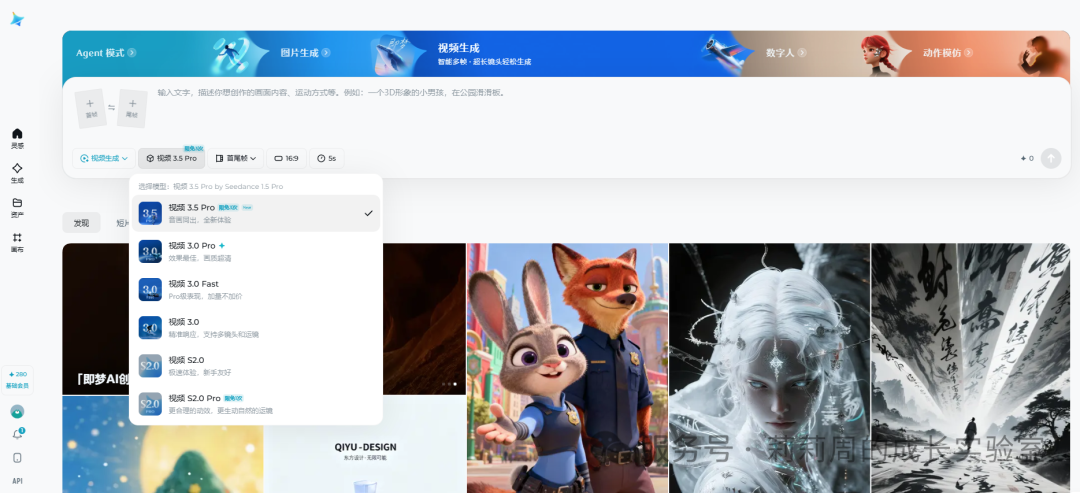The width and height of the screenshot is (1080, 493).
Task: Select 视频 3.0 model option
Action: tap(256, 328)
